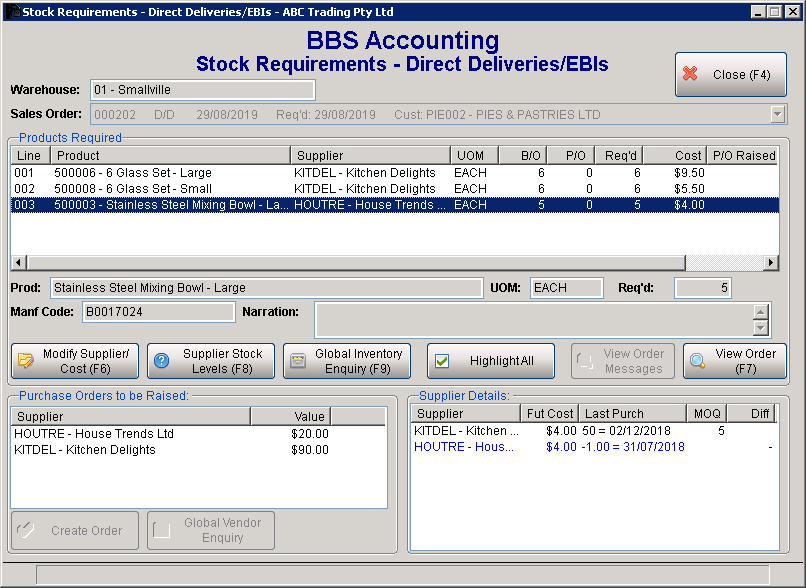Open the Global Vendor Enquiry icon
This screenshot has width=806, height=588.
point(163,530)
